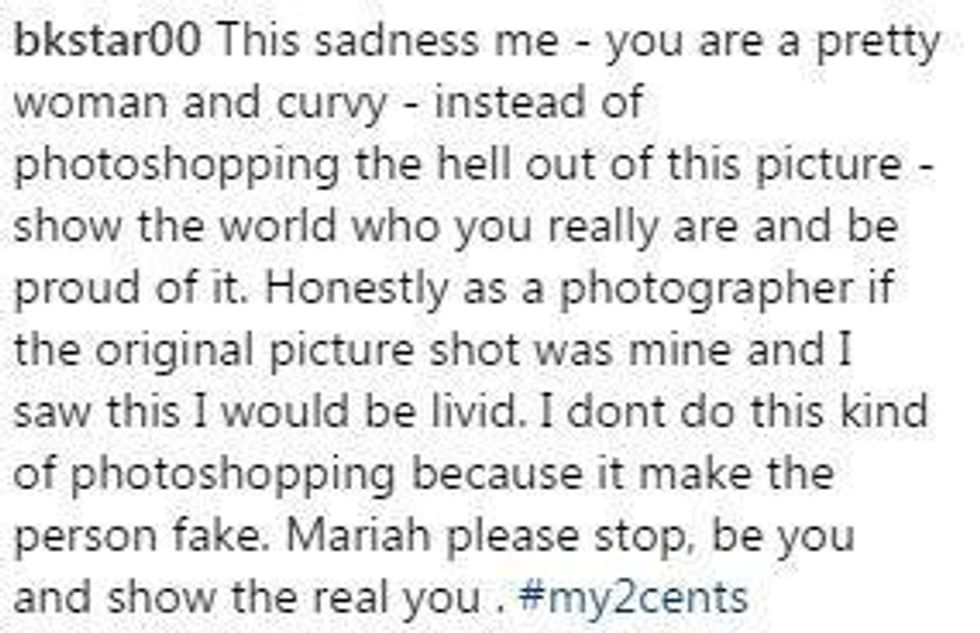Click the word 'fake' in the comment

(x=218, y=536)
